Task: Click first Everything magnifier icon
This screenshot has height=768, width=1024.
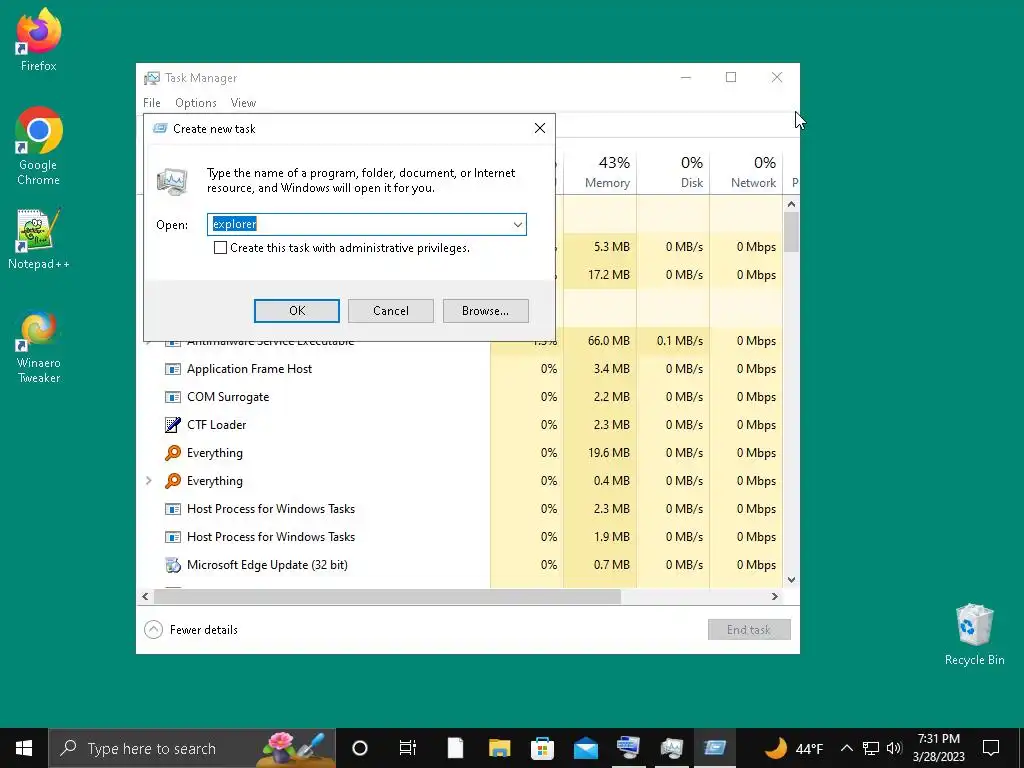Action: (172, 453)
